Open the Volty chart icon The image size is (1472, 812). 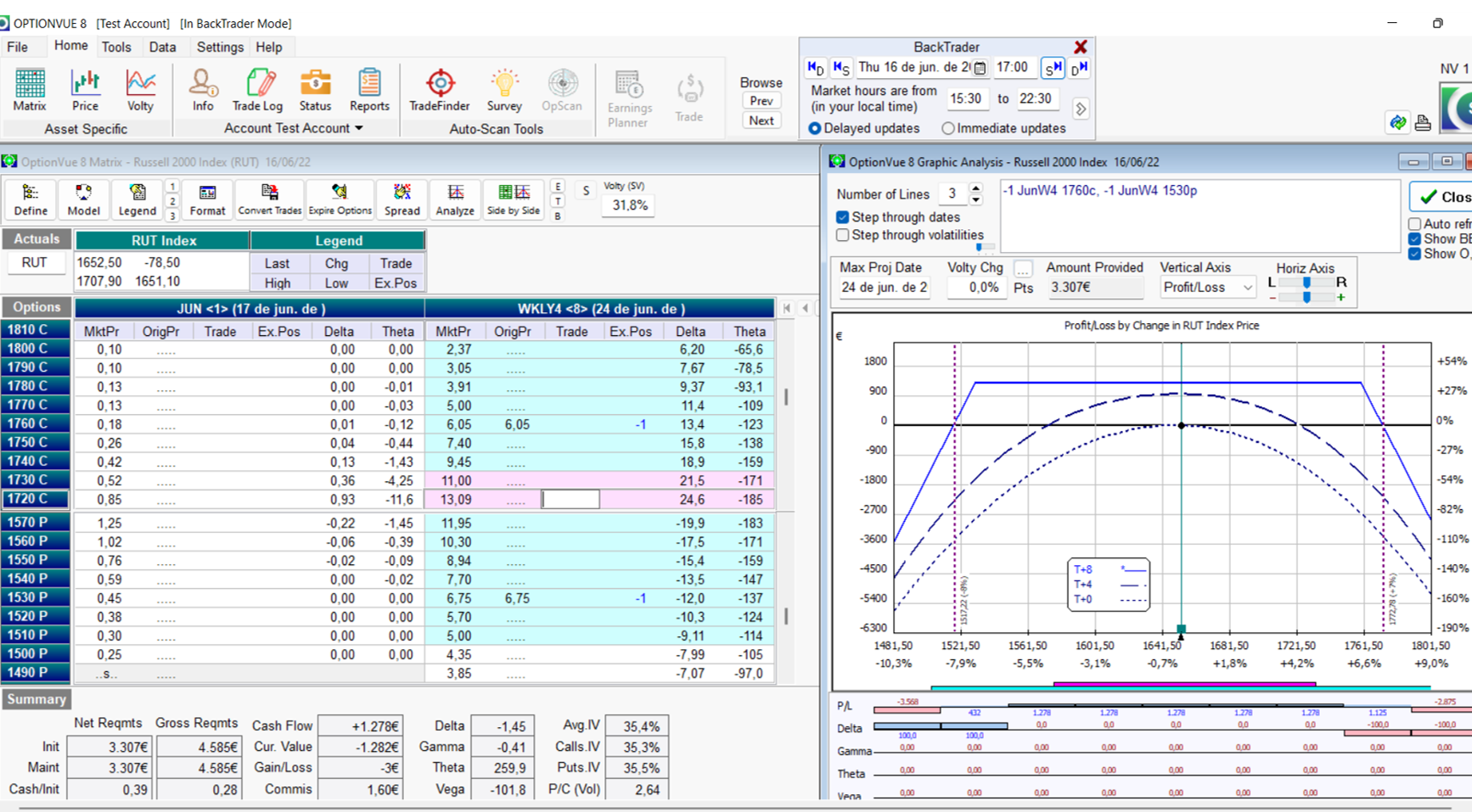tap(140, 90)
